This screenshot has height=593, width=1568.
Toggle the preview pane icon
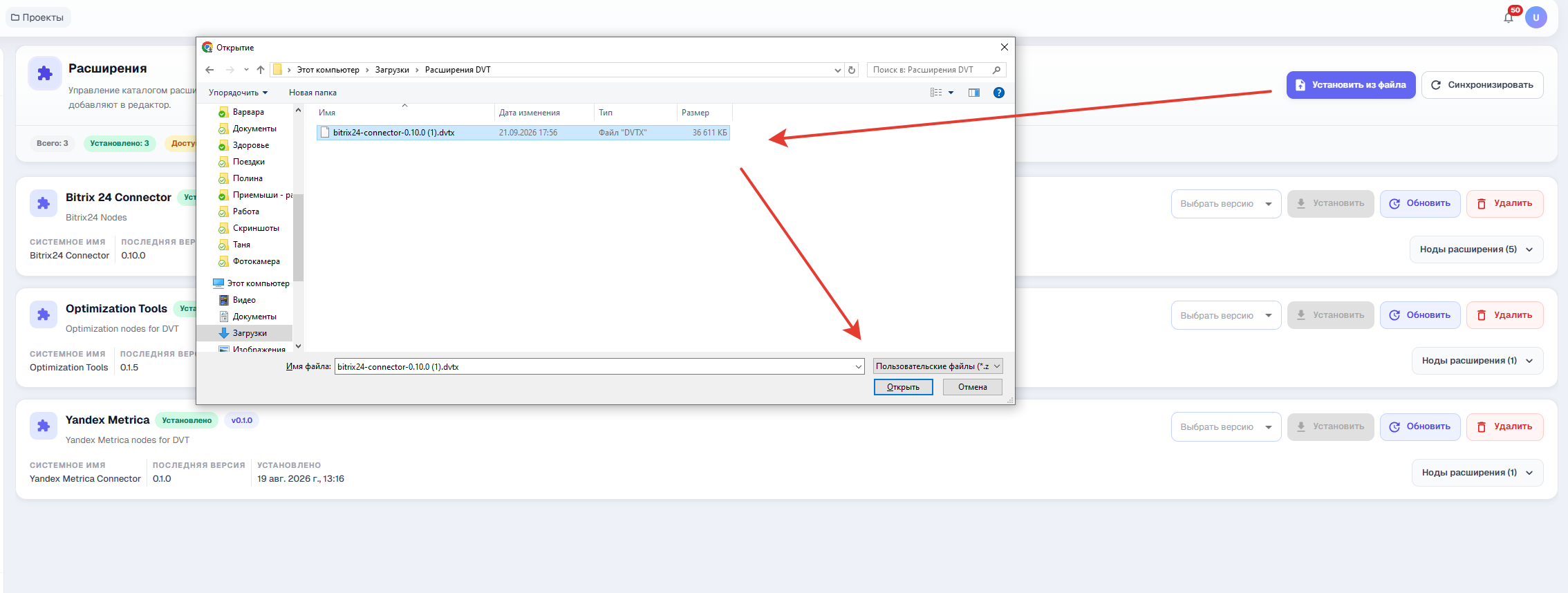pos(974,93)
